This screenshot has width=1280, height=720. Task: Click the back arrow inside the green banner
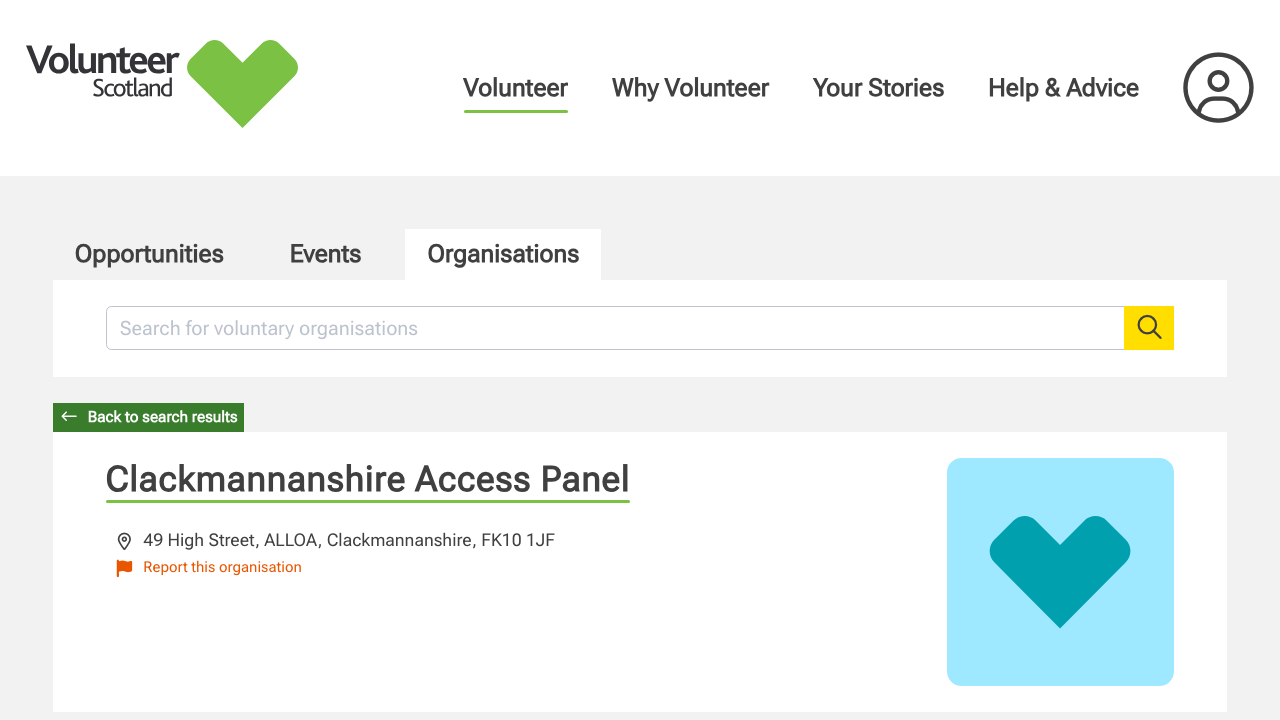(68, 417)
